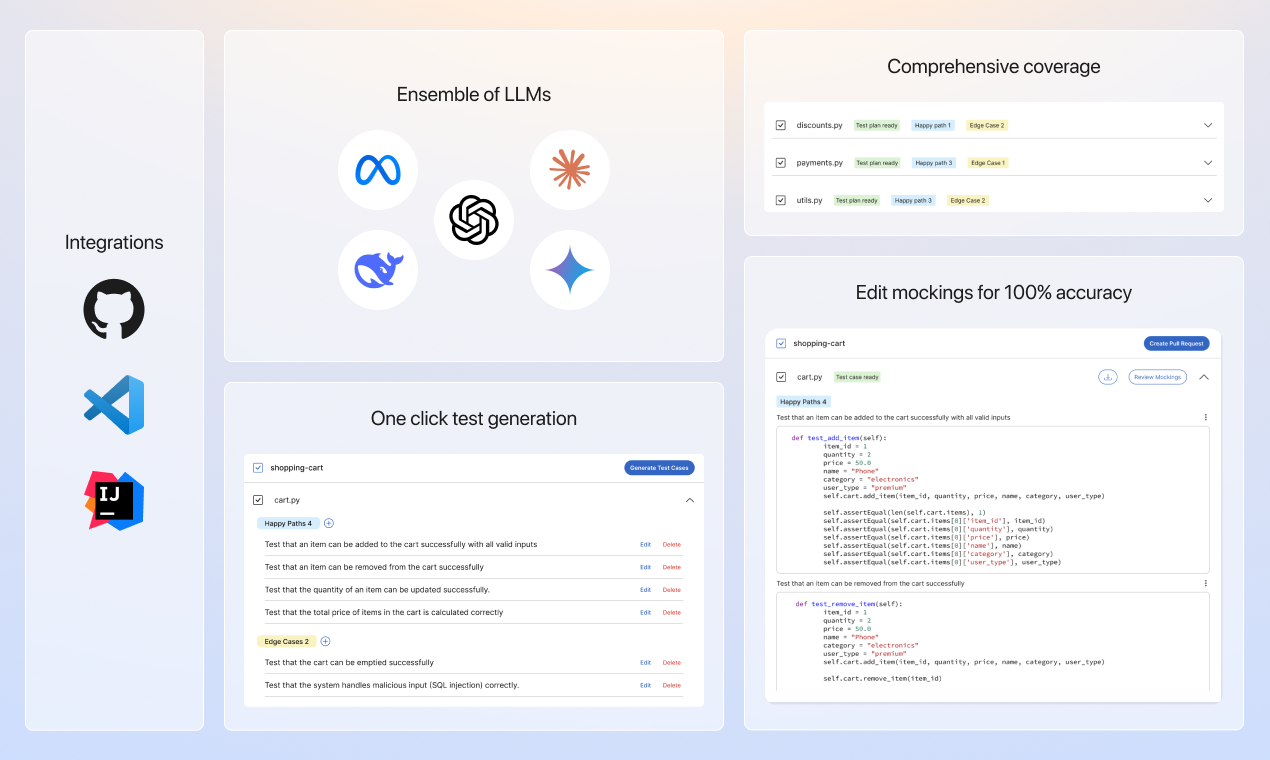Click the 'Happy Paths 4' tag in generation panel
The width and height of the screenshot is (1270, 760).
click(288, 523)
